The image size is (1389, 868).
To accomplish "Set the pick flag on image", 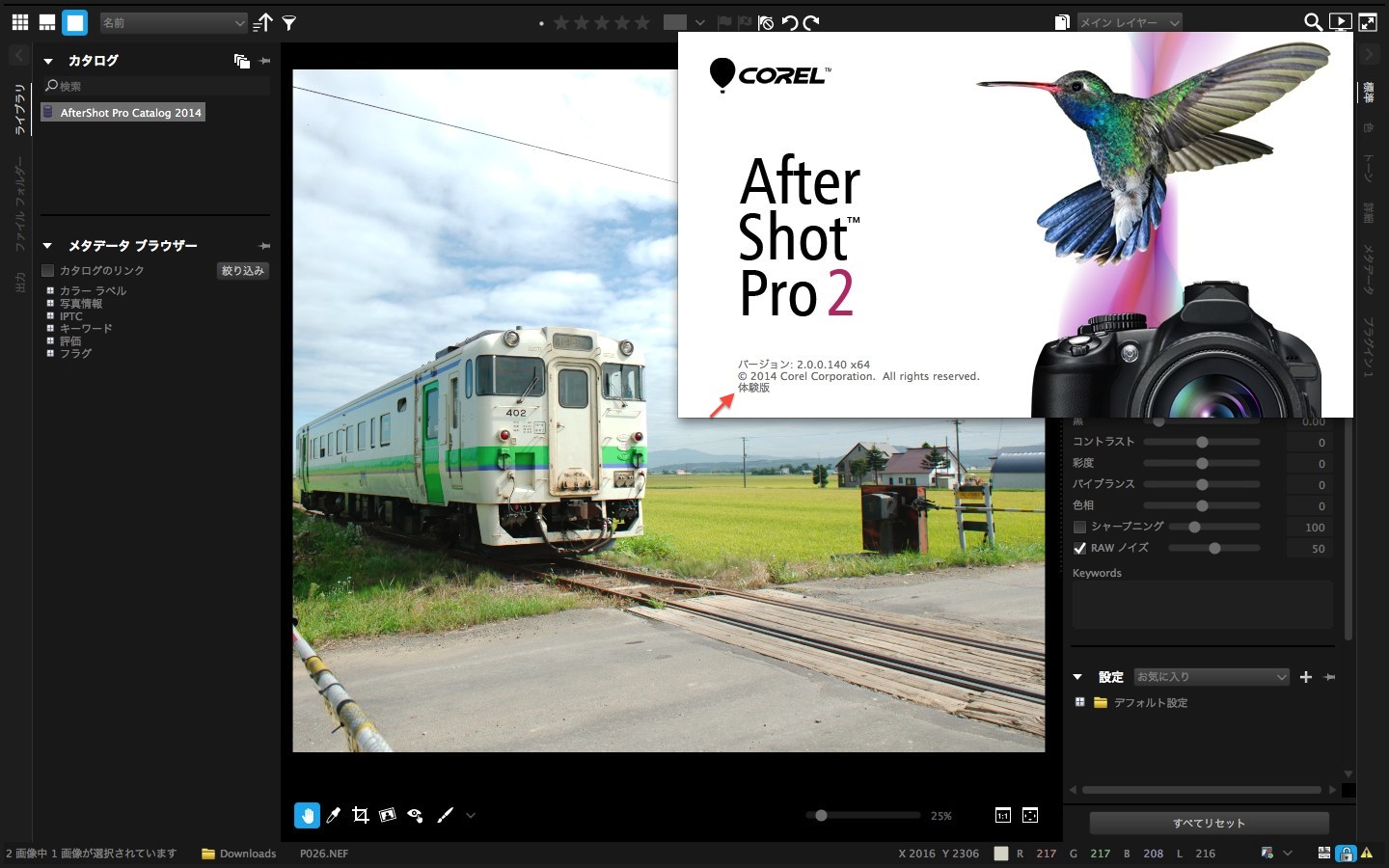I will [x=724, y=22].
